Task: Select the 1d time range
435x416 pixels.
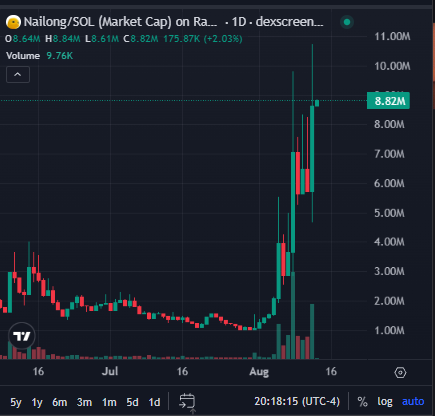Action: 154,402
